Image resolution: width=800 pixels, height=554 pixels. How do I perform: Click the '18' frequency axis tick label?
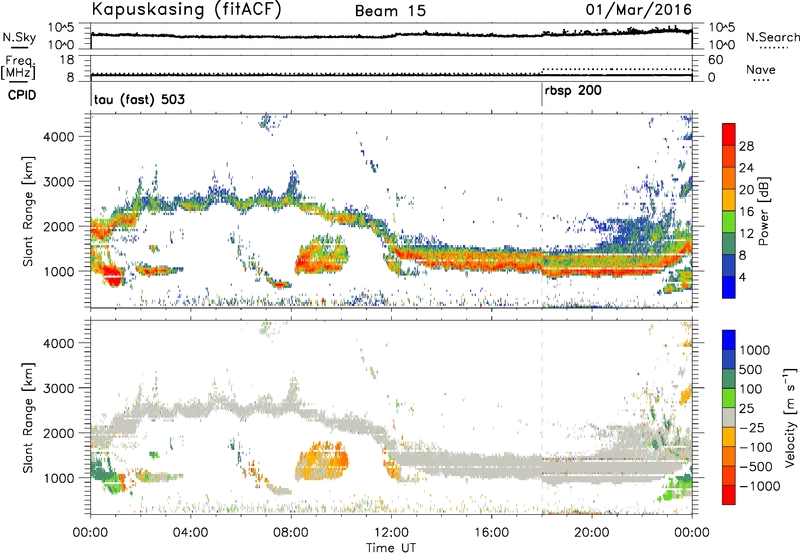[x=67, y=60]
